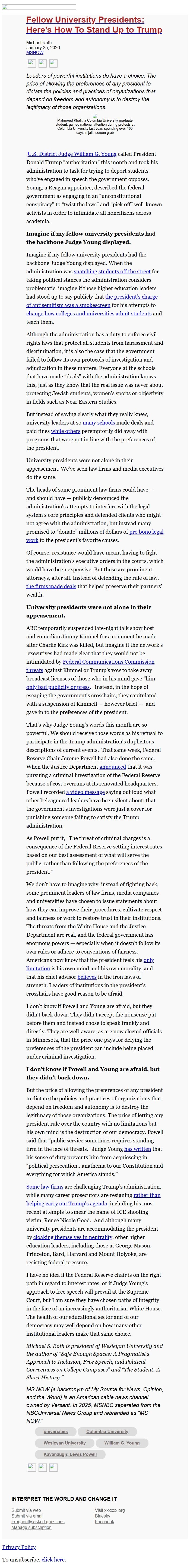Viewport: 190px width, 1568px height.
Task: Click the logo image at the page top
Action: [40, 7]
